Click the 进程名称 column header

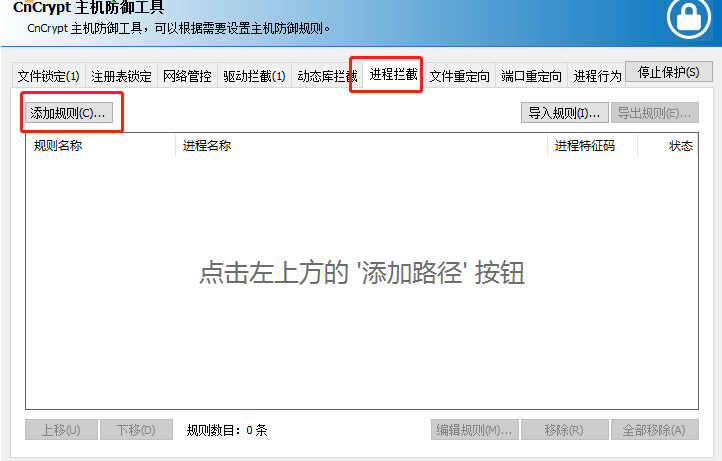[207, 146]
